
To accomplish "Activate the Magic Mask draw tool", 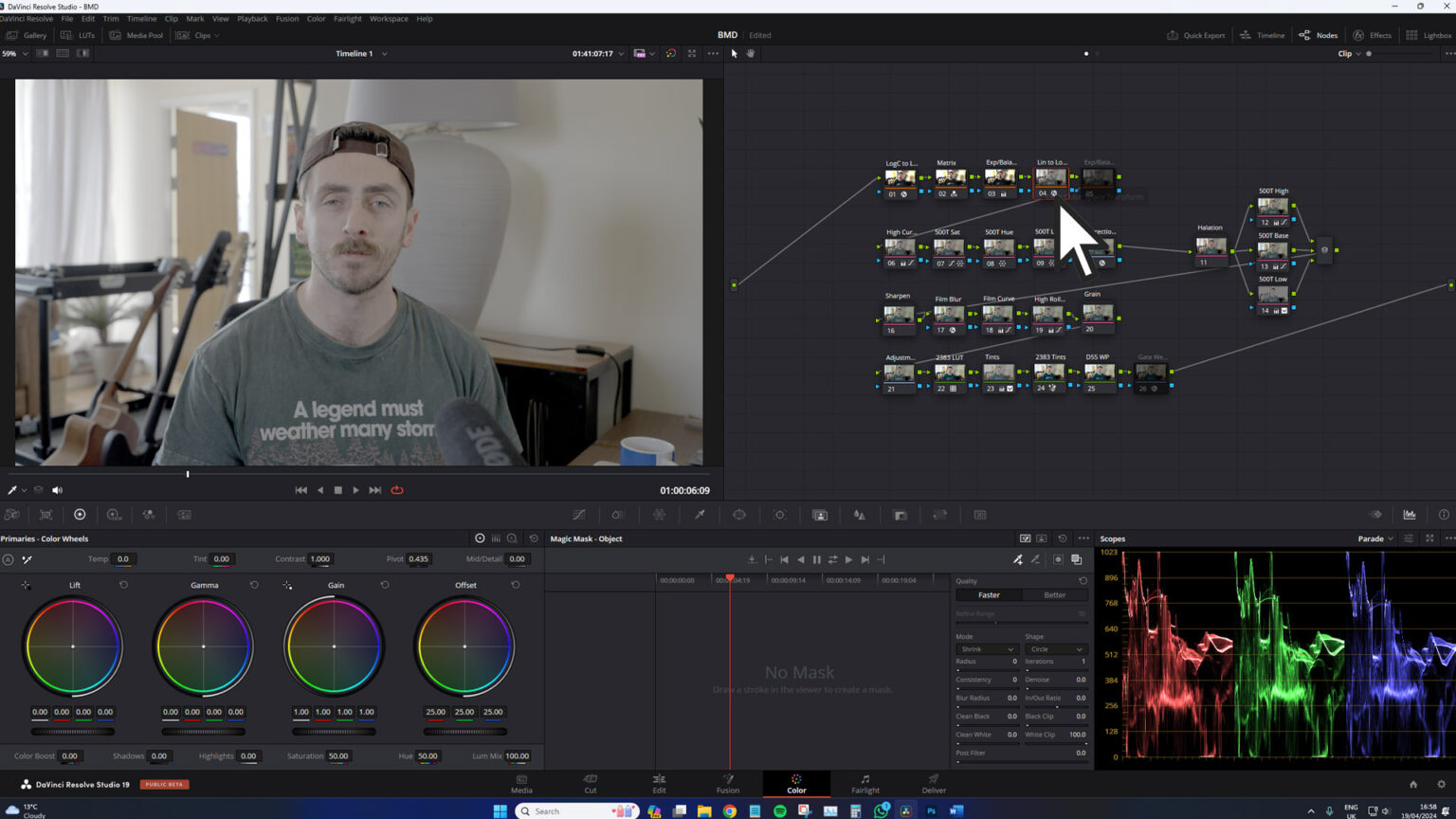I will (1018, 559).
